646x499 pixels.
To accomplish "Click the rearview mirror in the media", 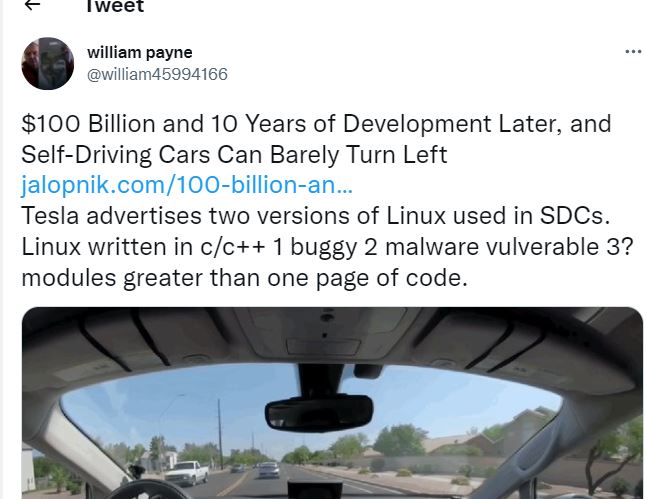I will pyautogui.click(x=319, y=412).
